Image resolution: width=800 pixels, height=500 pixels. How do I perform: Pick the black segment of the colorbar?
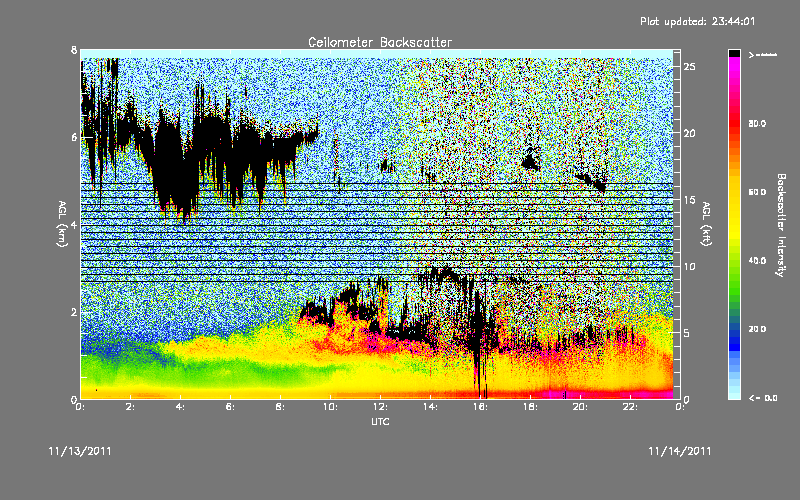(x=734, y=53)
